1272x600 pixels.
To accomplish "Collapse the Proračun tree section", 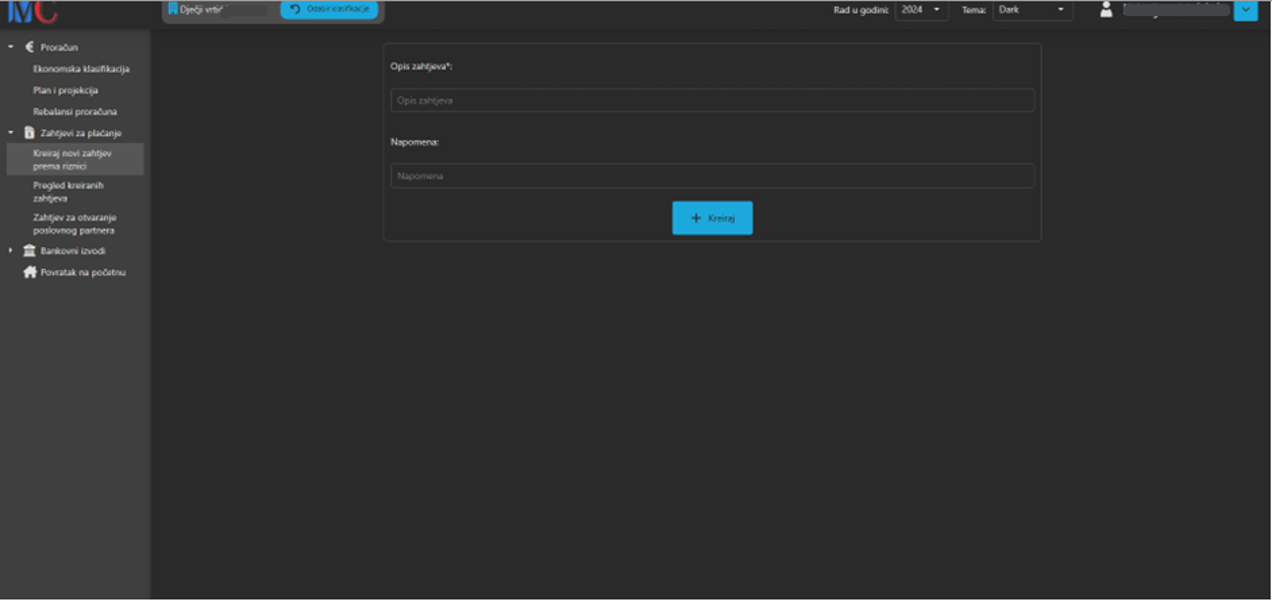I will (11, 47).
